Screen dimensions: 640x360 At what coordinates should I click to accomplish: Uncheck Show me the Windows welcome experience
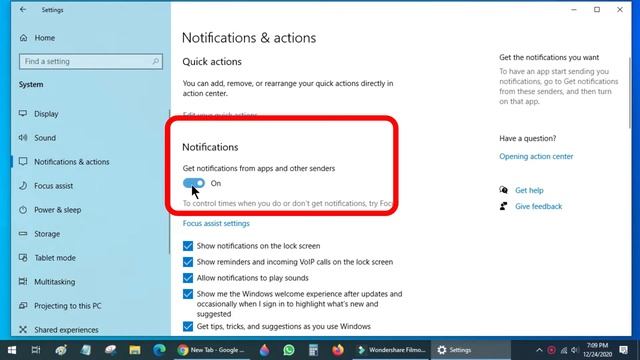click(x=188, y=294)
